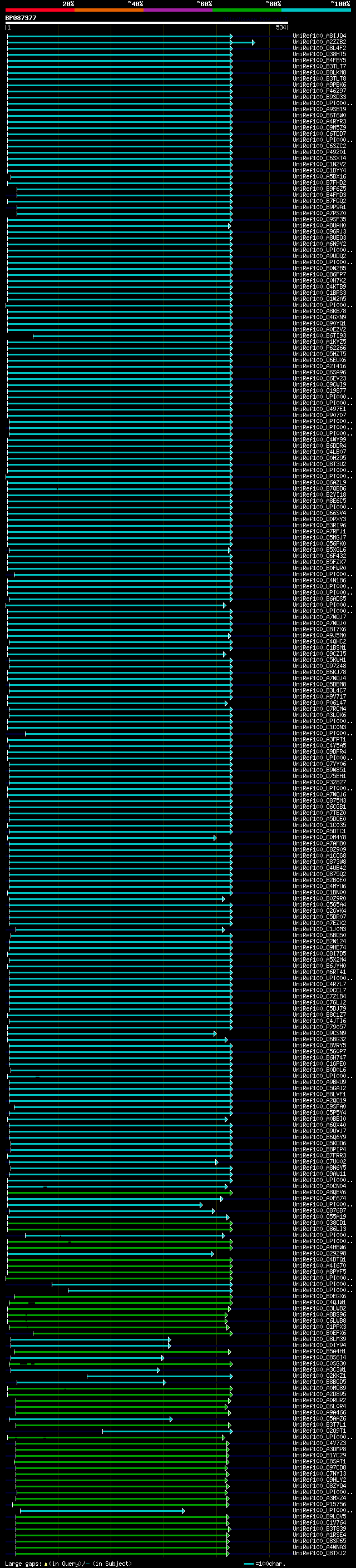Select the UniRef100_Q5AAZ6 label
Screen dimensions: 356x1568
[x=319, y=1419]
